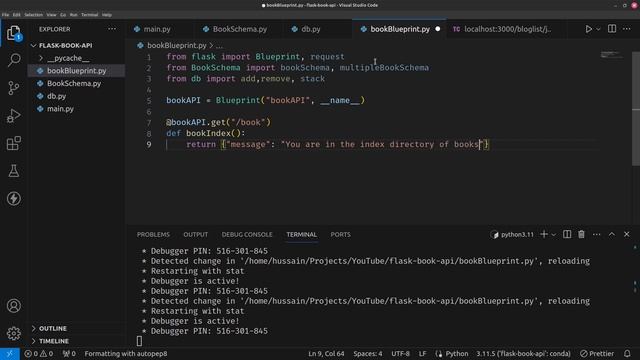Open the Search view in activity bar

[x=13, y=60]
